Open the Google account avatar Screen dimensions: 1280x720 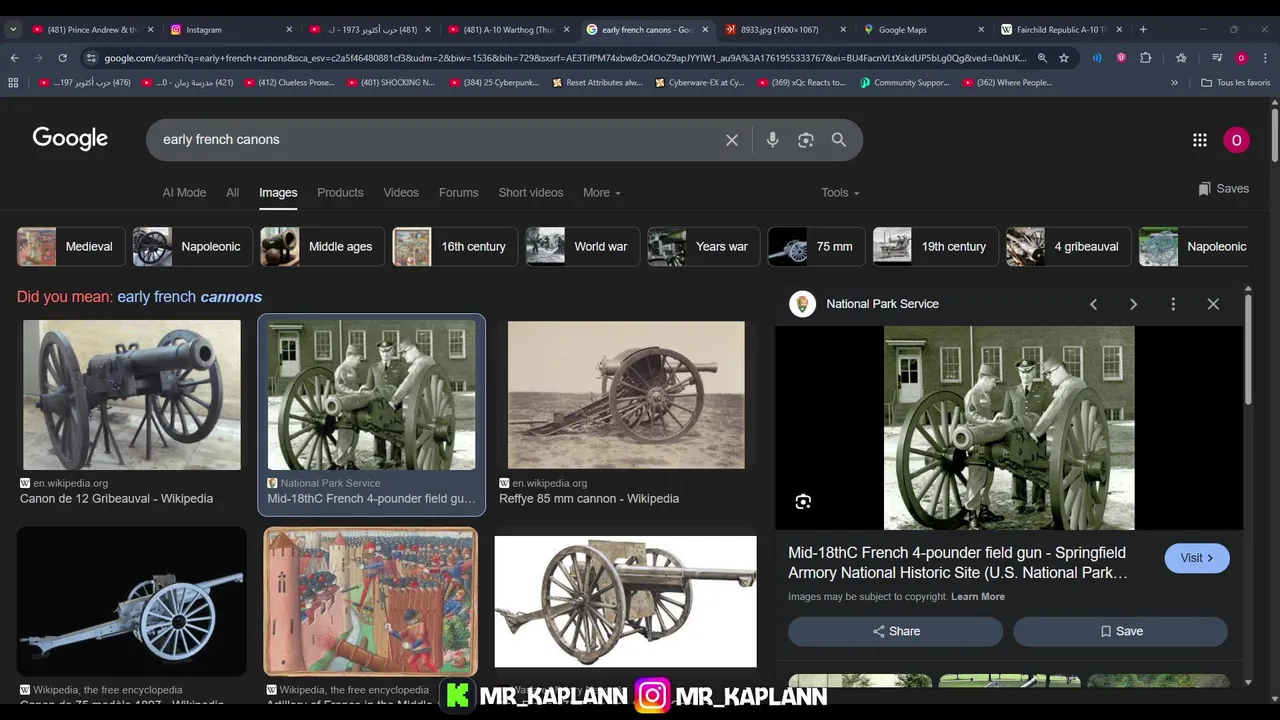1236,140
